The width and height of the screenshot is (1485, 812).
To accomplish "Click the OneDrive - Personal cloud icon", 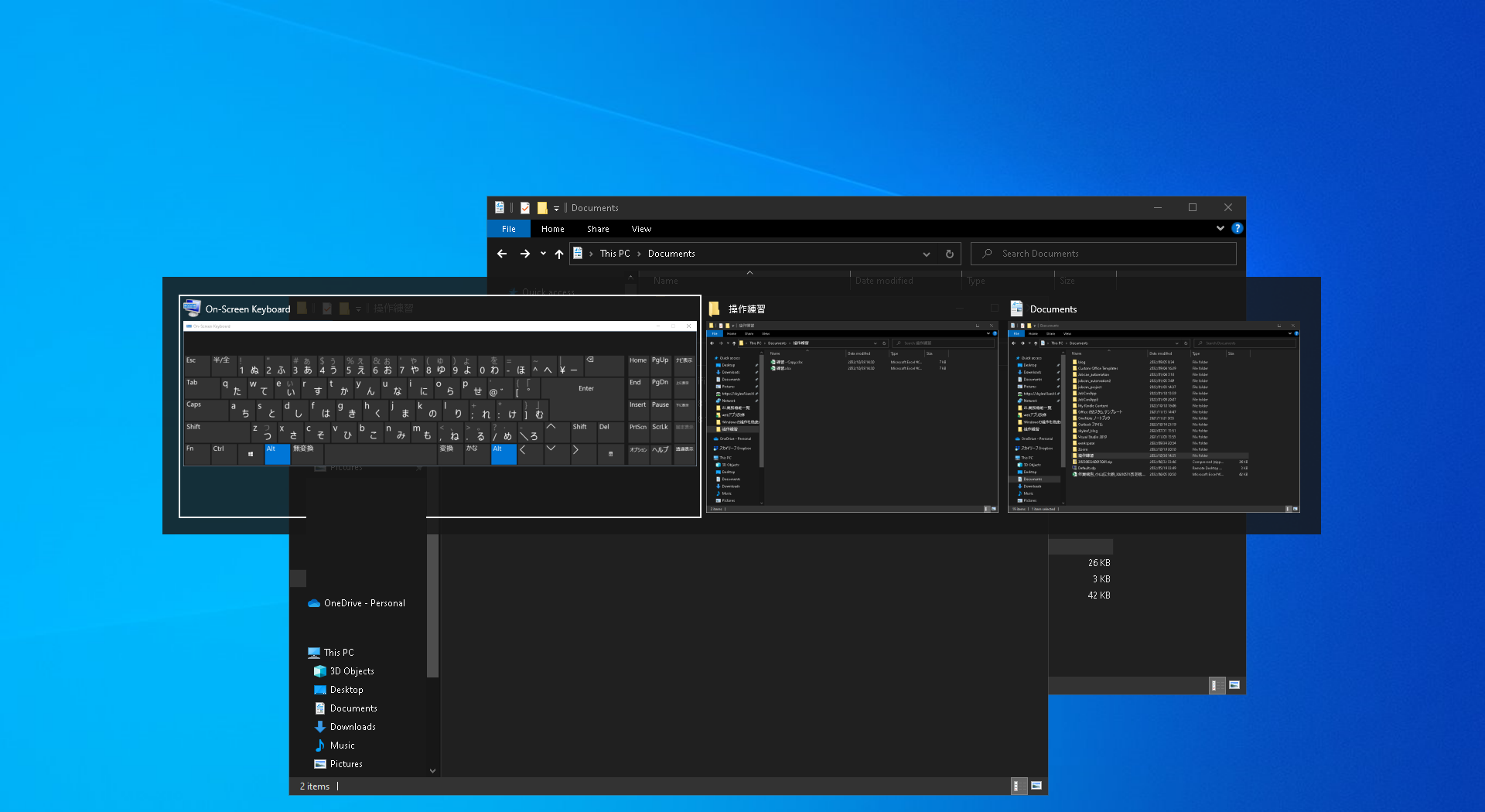I will pos(312,602).
